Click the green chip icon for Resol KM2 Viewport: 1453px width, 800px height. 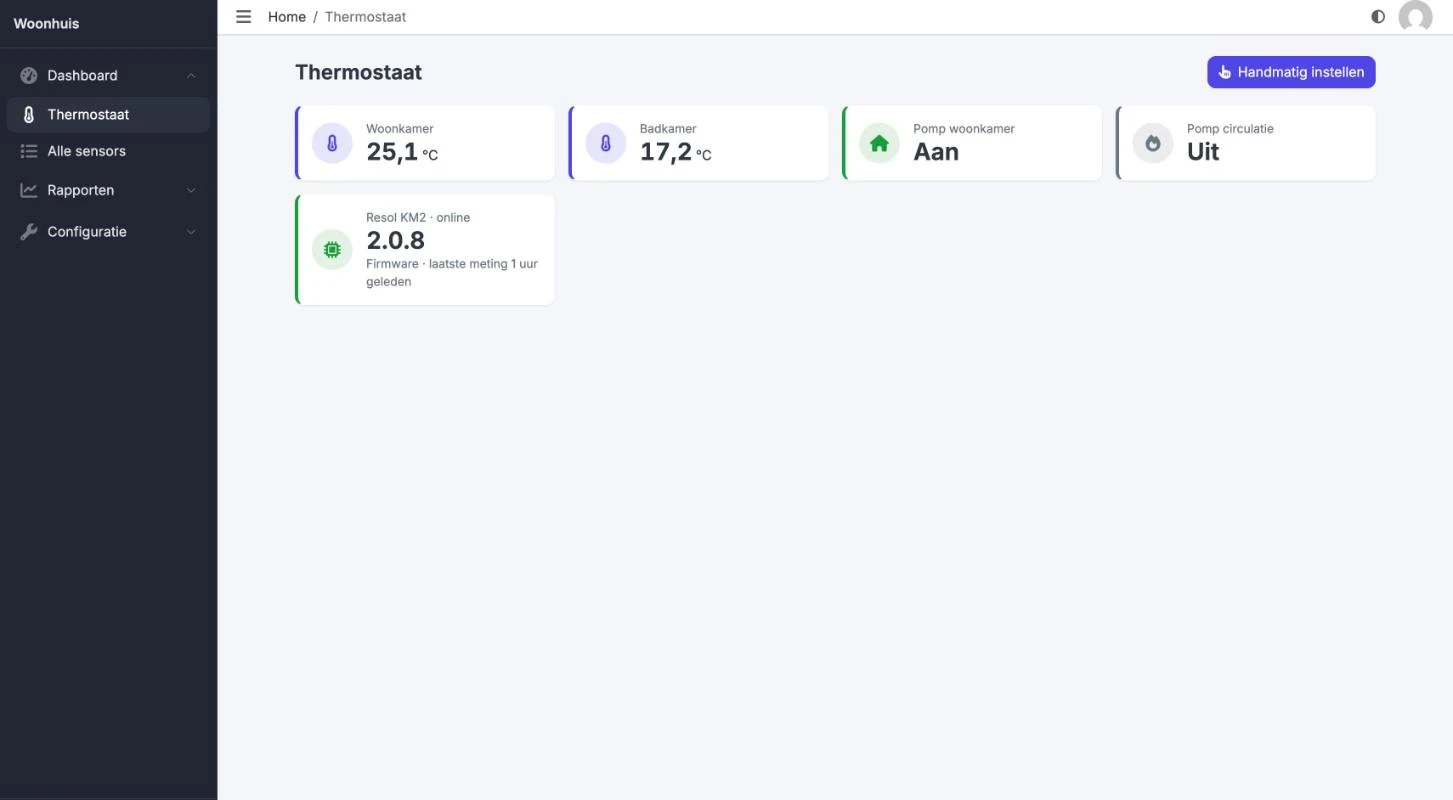coord(332,250)
